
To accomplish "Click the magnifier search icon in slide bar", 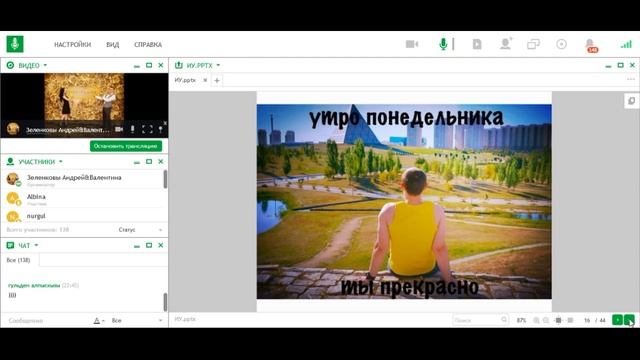I will tap(504, 320).
